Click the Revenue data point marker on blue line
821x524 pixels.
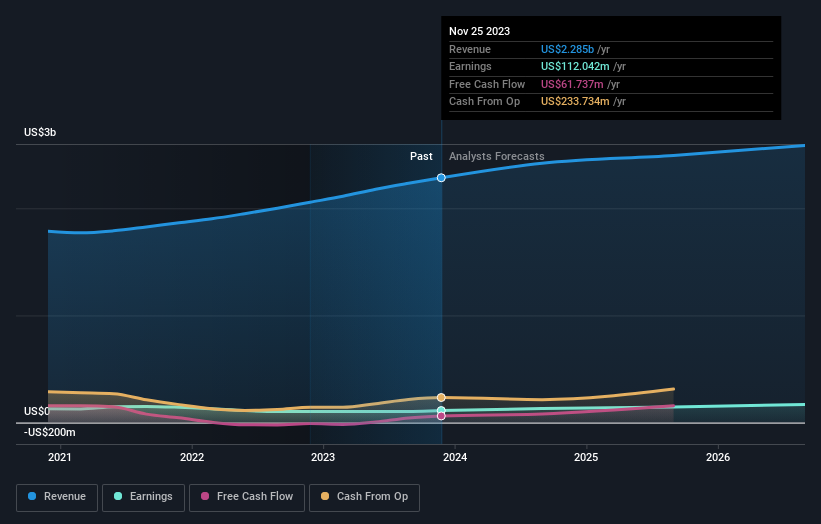(x=441, y=178)
